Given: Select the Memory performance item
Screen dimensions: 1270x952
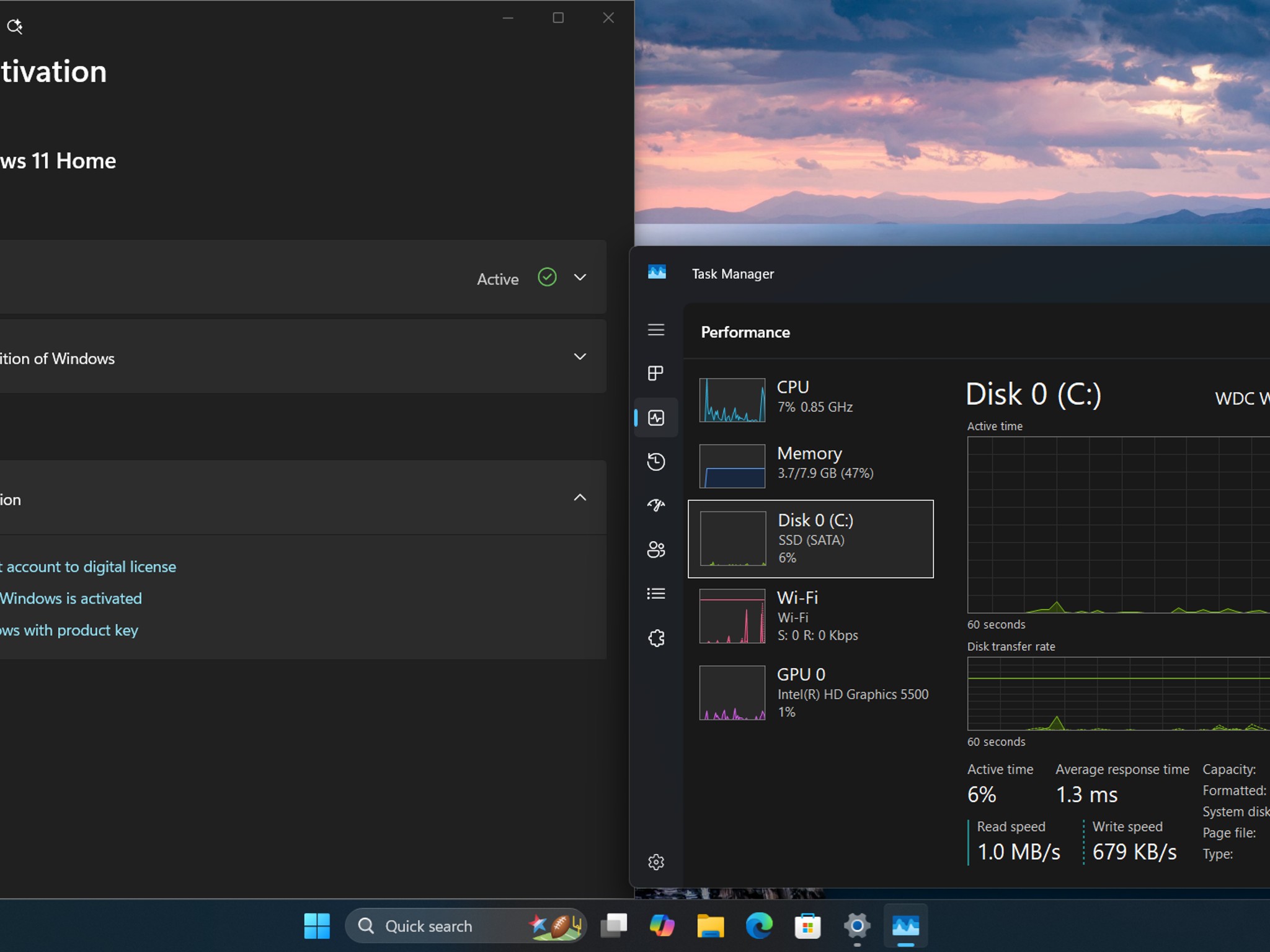Looking at the screenshot, I should (x=810, y=466).
